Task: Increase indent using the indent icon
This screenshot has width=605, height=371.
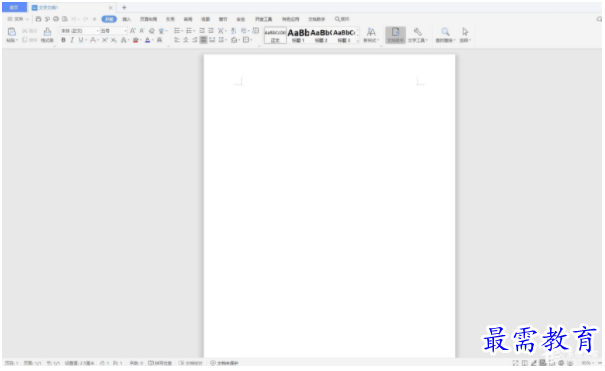Action: 211,30
